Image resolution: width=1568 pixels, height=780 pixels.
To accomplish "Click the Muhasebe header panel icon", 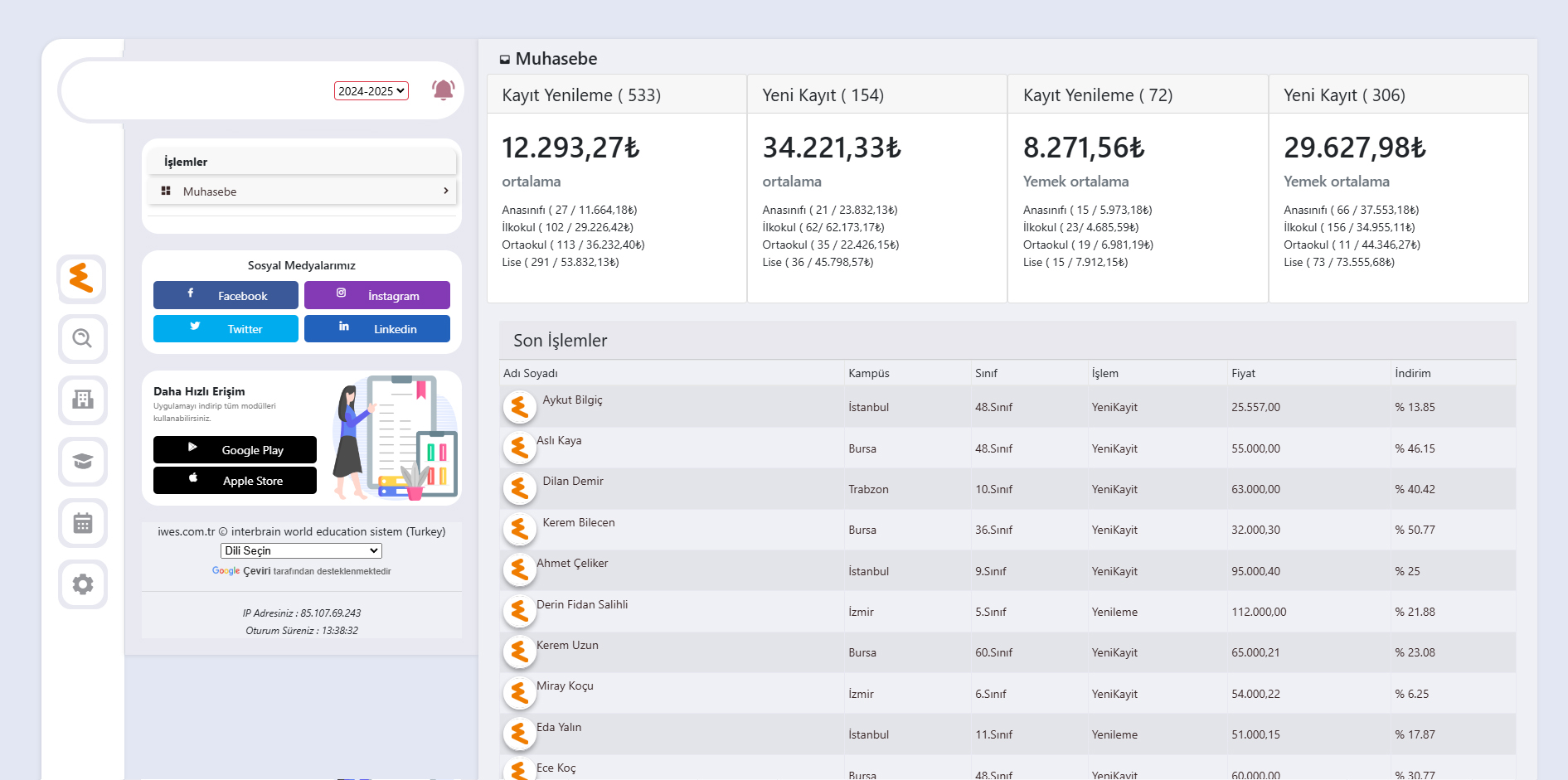I will [504, 60].
